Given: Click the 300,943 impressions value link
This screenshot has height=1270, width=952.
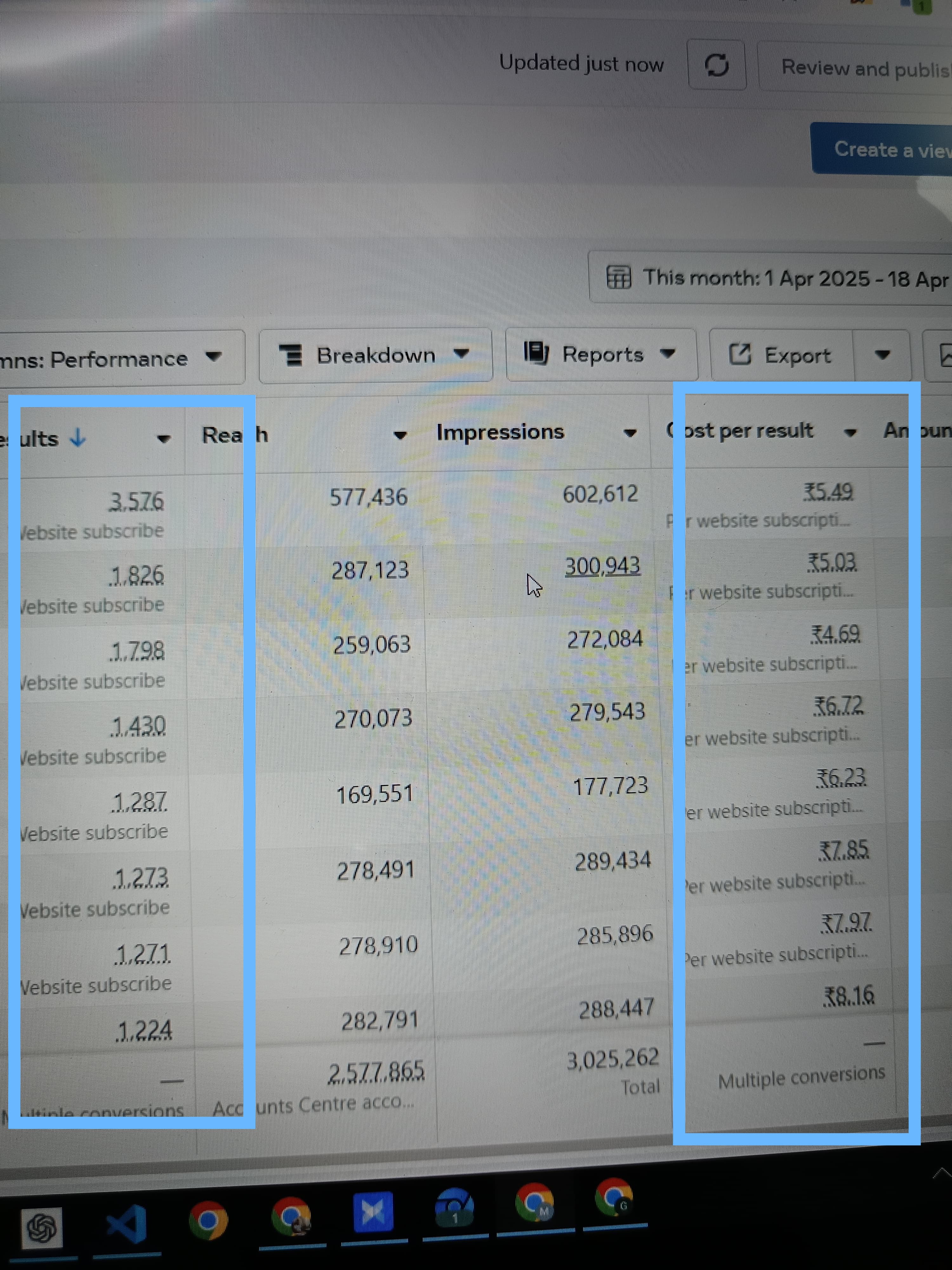Looking at the screenshot, I should tap(603, 566).
